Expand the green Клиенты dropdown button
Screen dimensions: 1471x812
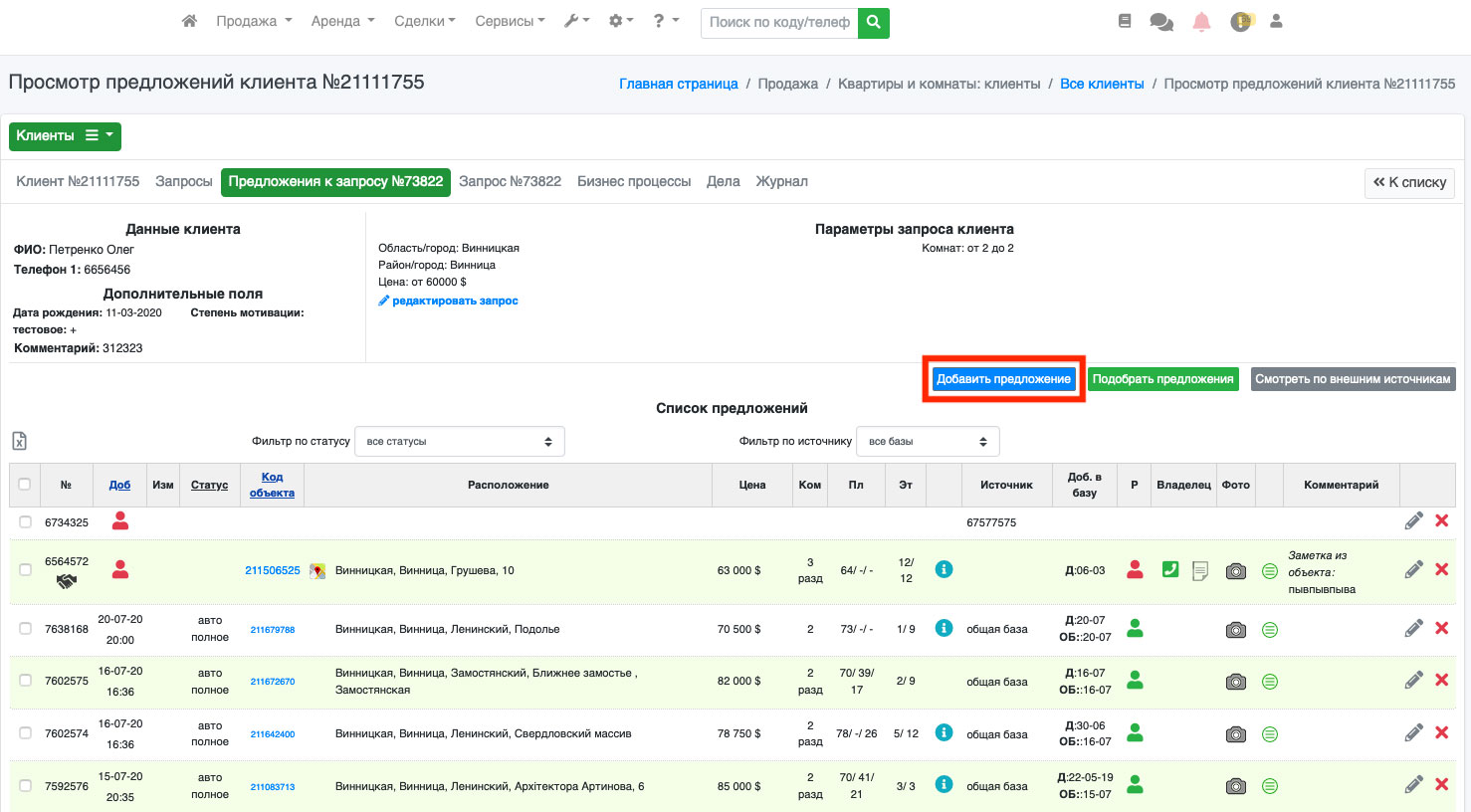pyautogui.click(x=65, y=136)
